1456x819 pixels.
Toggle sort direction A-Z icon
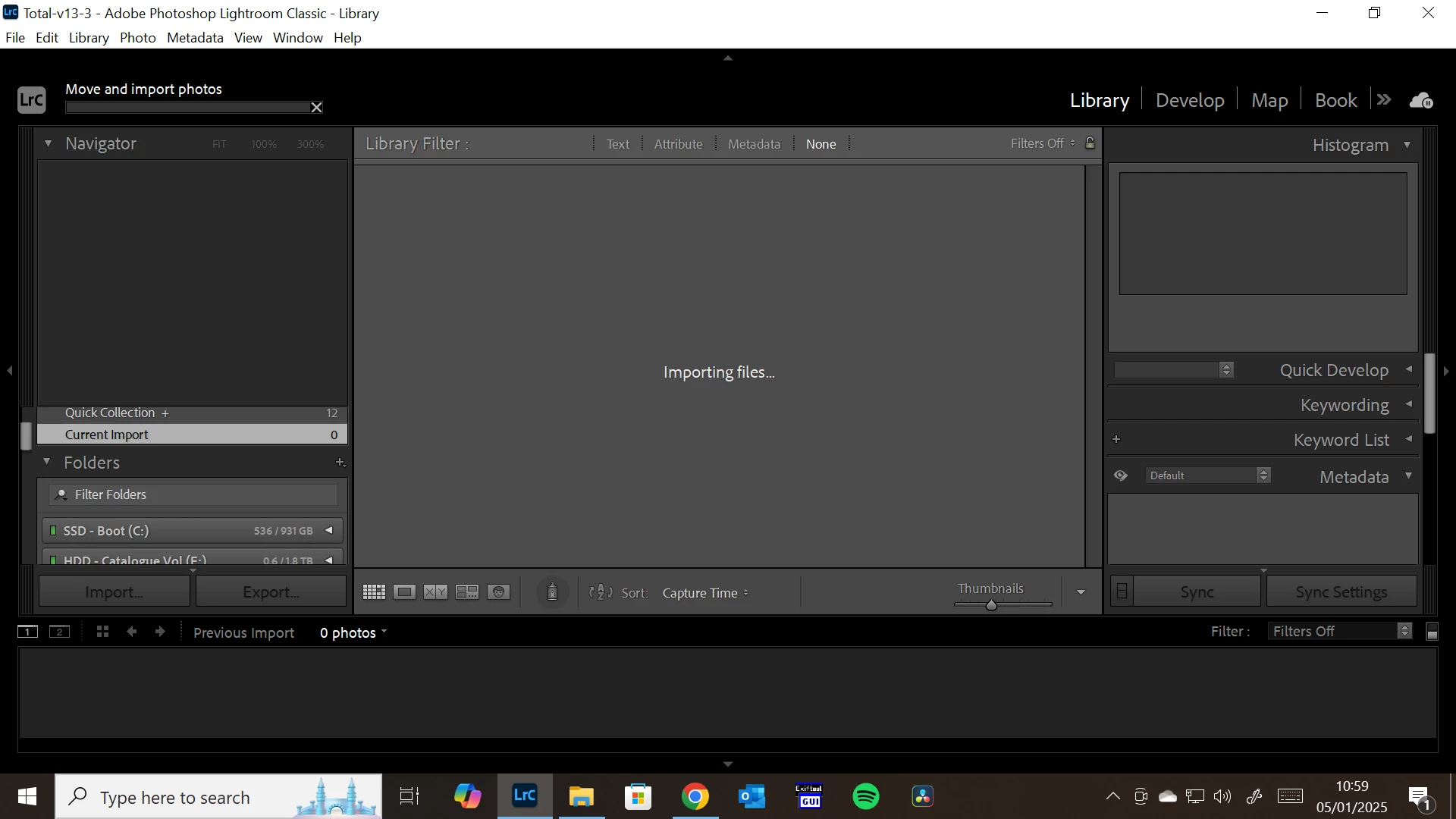[x=601, y=592]
